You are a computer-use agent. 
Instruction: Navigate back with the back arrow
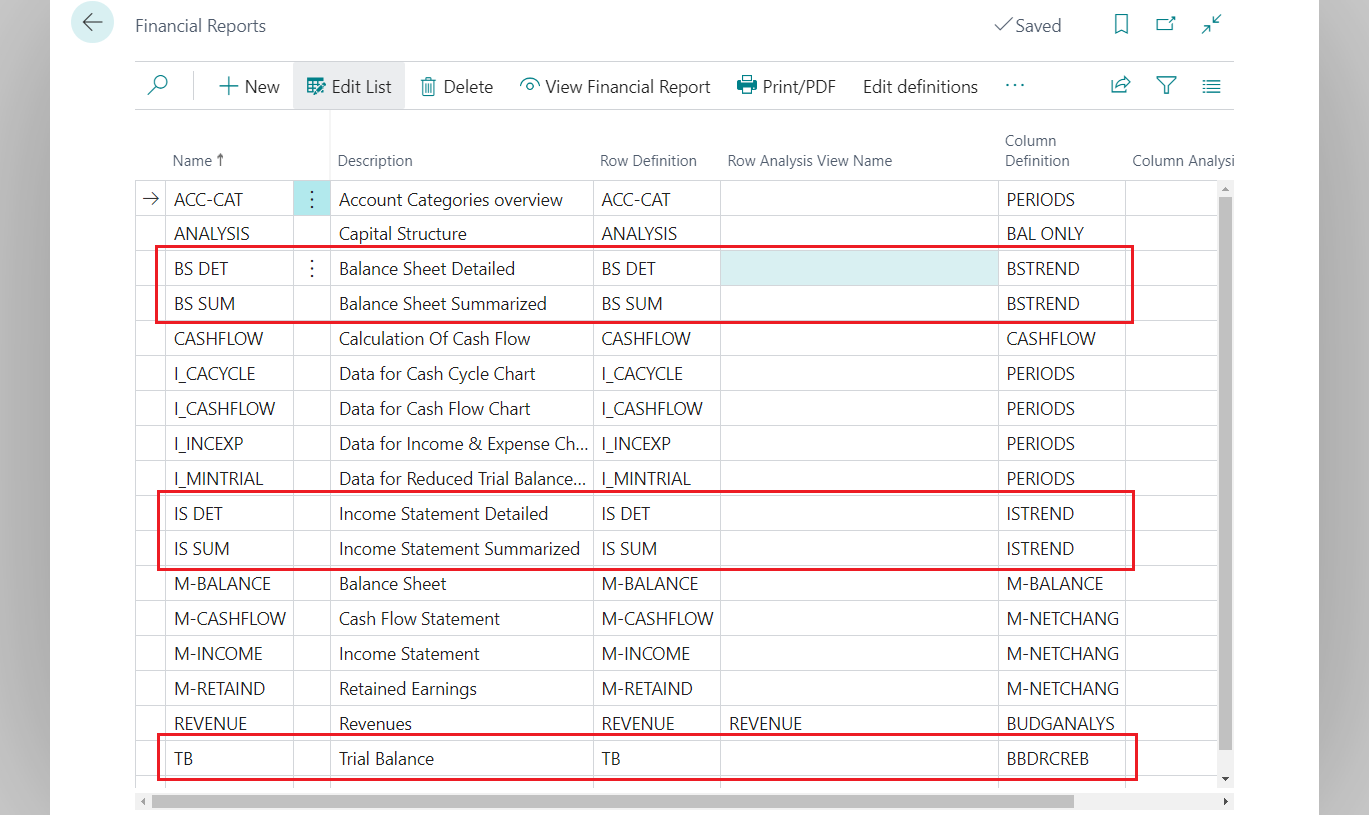pyautogui.click(x=92, y=22)
